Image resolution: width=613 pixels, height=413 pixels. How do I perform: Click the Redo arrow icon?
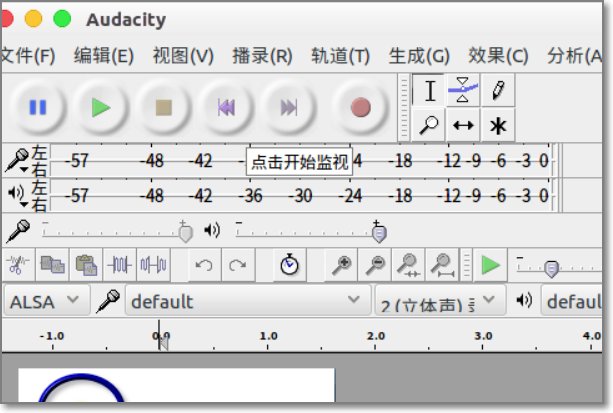pyautogui.click(x=238, y=265)
